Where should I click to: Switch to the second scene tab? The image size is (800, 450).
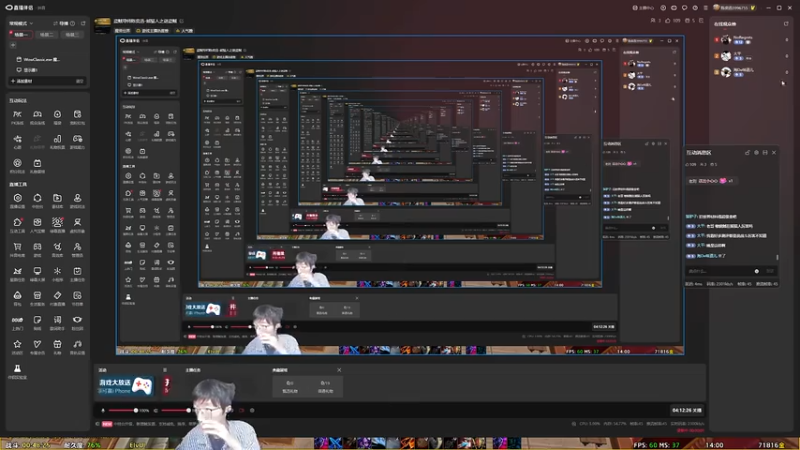click(46, 35)
